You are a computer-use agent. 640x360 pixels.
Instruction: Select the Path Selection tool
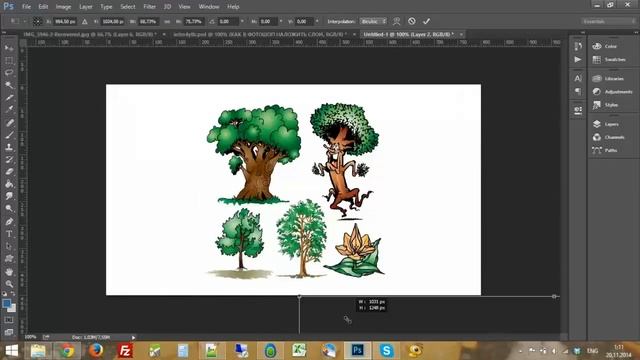[x=9, y=246]
